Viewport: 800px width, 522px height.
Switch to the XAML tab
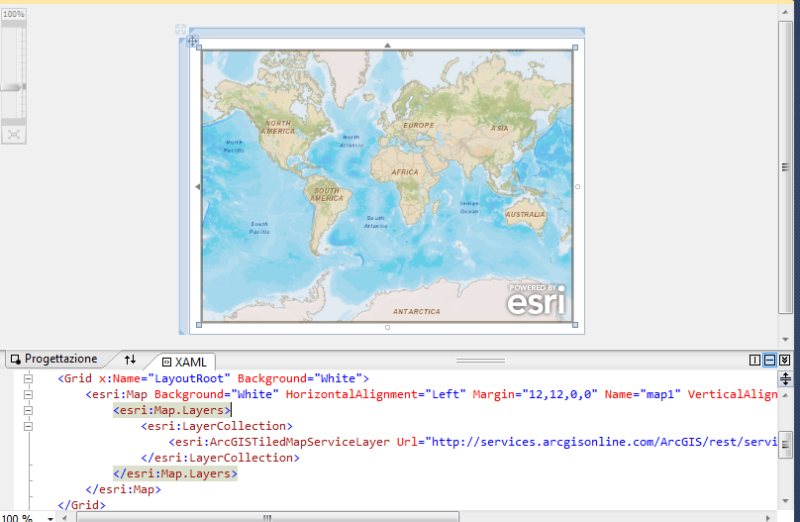tap(185, 362)
